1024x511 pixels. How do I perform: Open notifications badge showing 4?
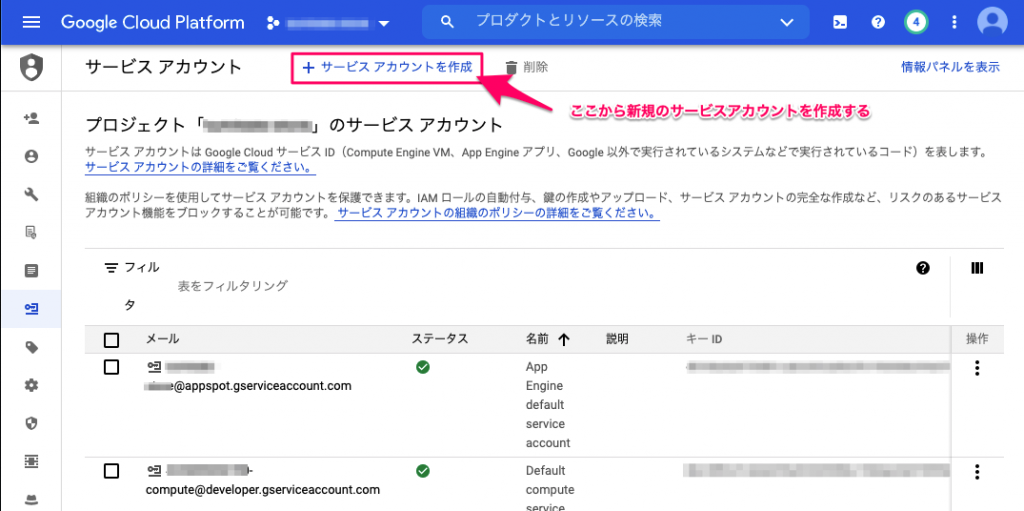tap(916, 23)
